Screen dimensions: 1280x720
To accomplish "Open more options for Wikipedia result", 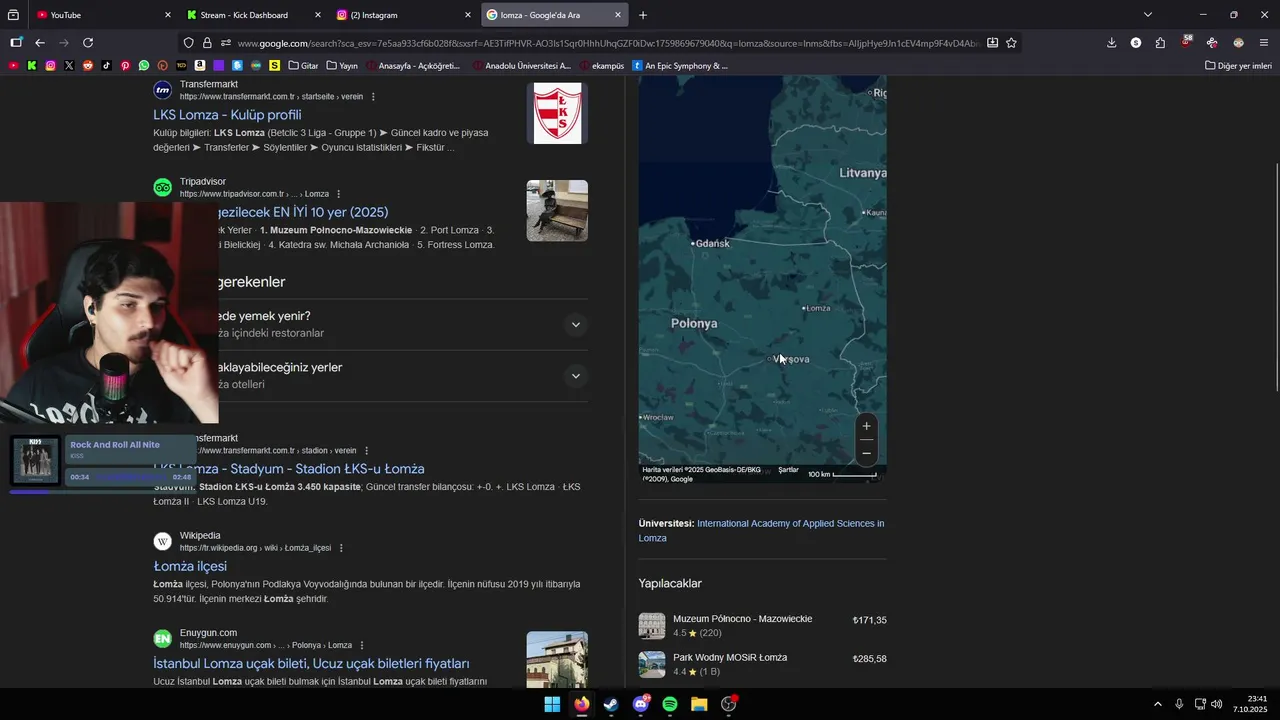I will pyautogui.click(x=341, y=548).
